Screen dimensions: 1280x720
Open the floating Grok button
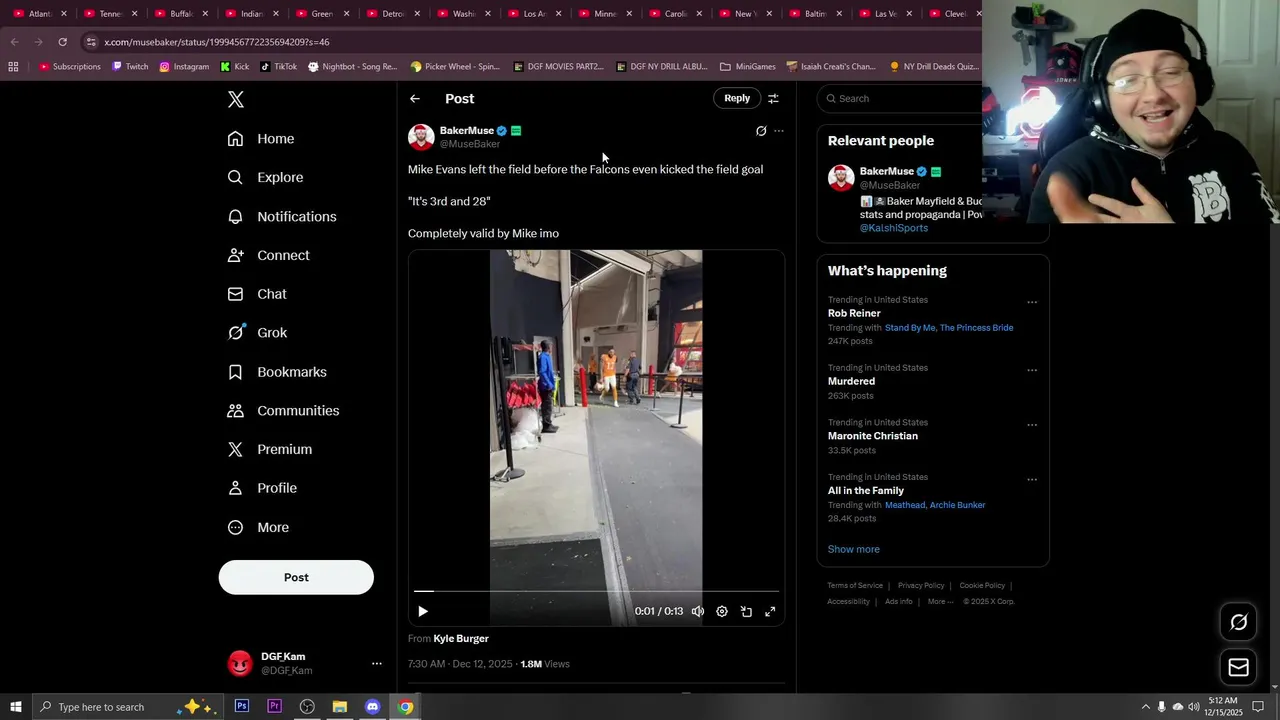(1238, 622)
